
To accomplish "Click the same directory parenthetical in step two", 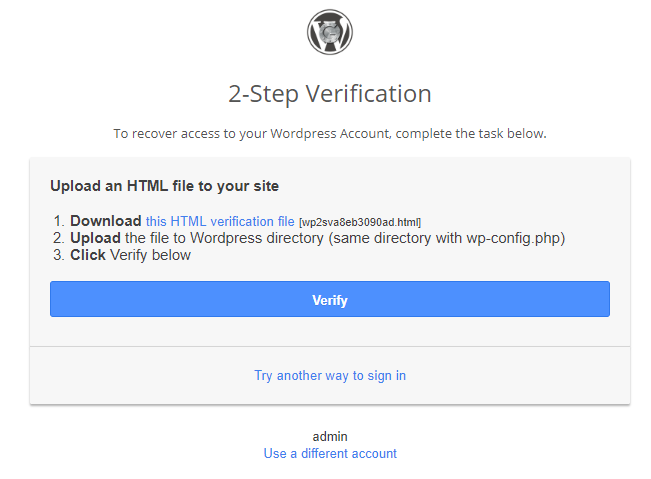I will coord(447,238).
